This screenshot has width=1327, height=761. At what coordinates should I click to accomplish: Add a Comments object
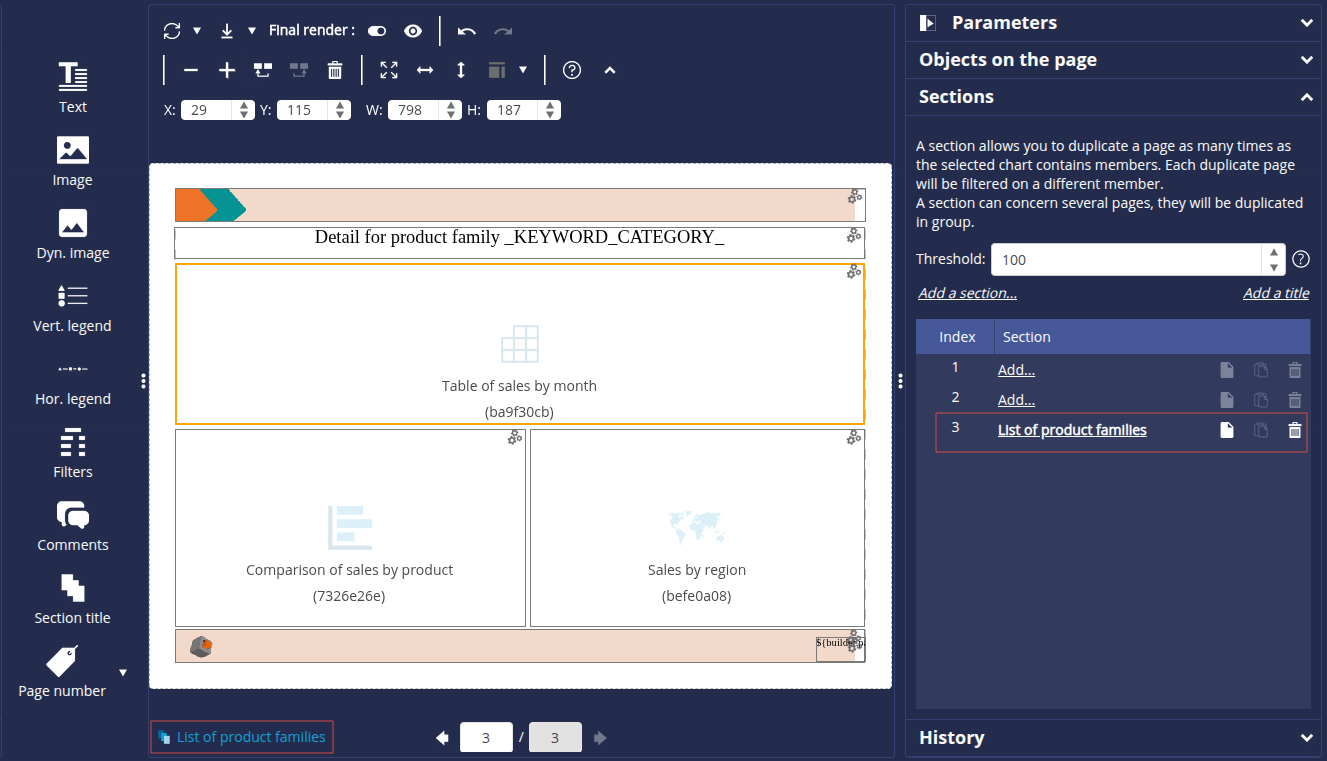pos(72,525)
